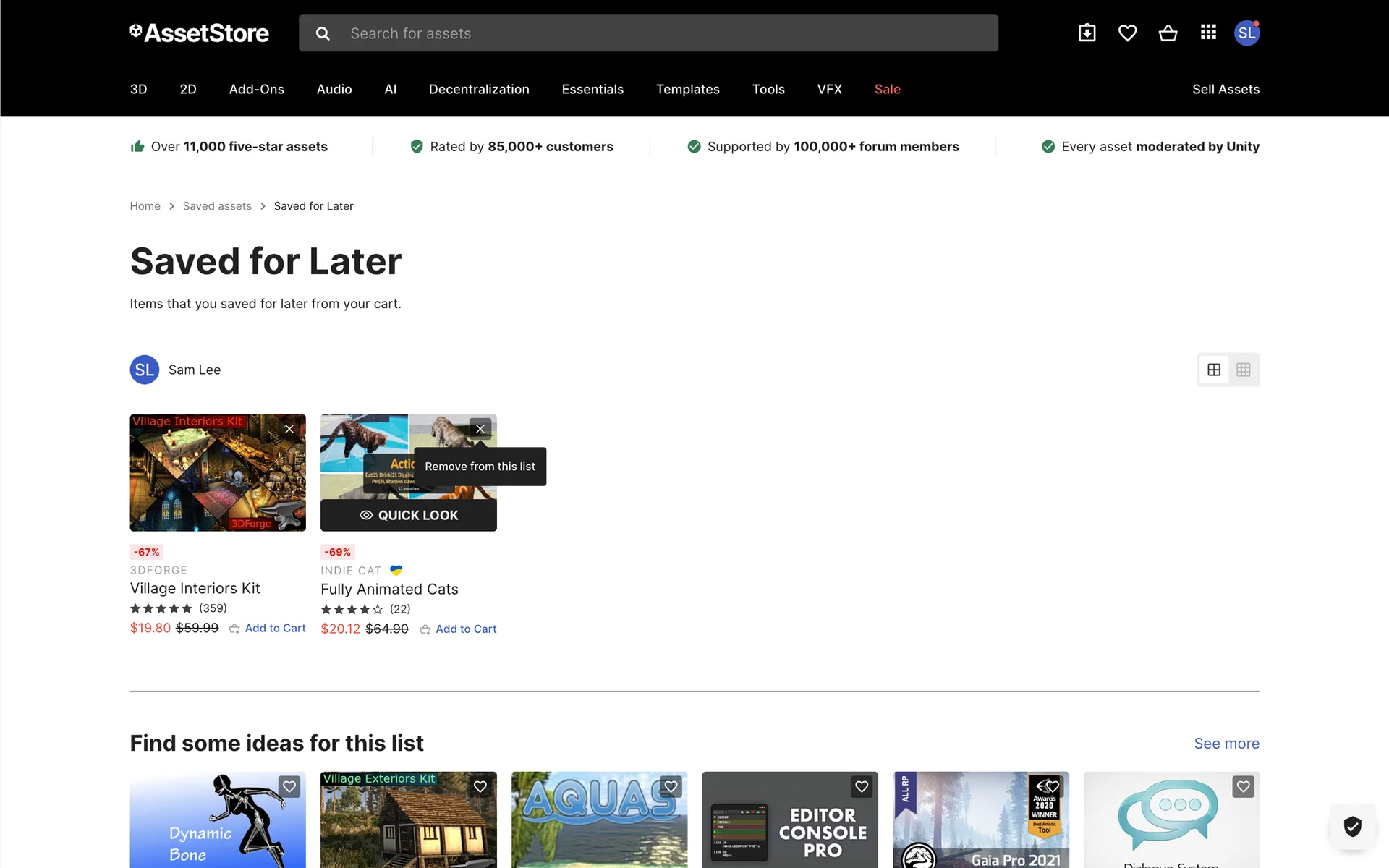Open the apps grid menu icon
Viewport: 1389px width, 868px height.
point(1208,33)
